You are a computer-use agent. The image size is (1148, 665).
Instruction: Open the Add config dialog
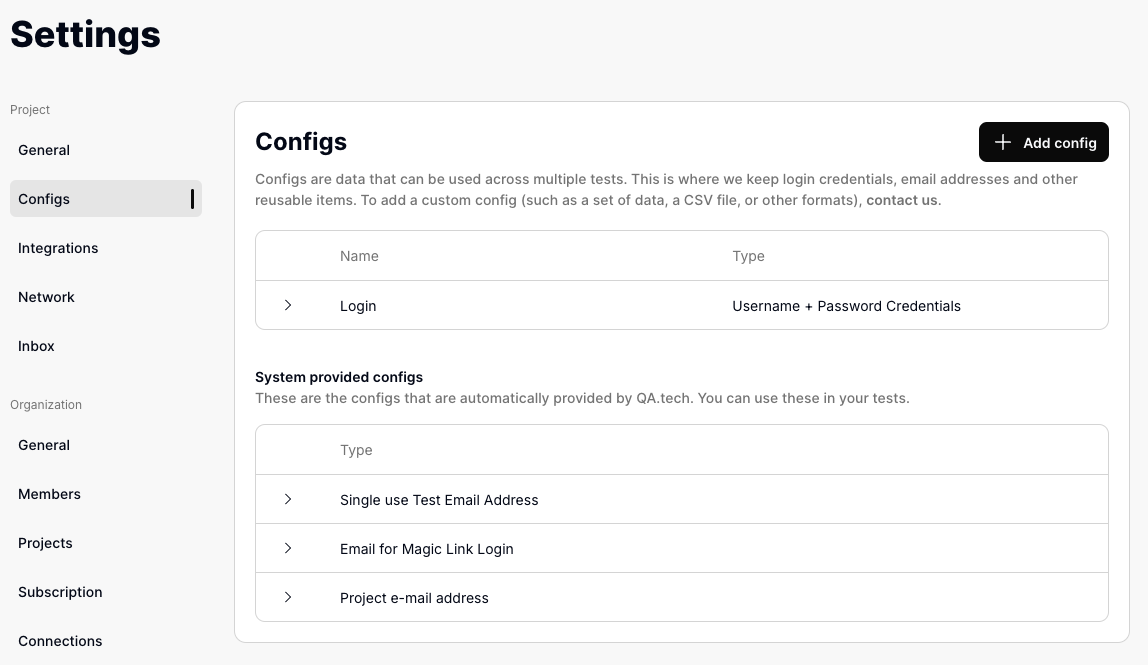(1044, 142)
